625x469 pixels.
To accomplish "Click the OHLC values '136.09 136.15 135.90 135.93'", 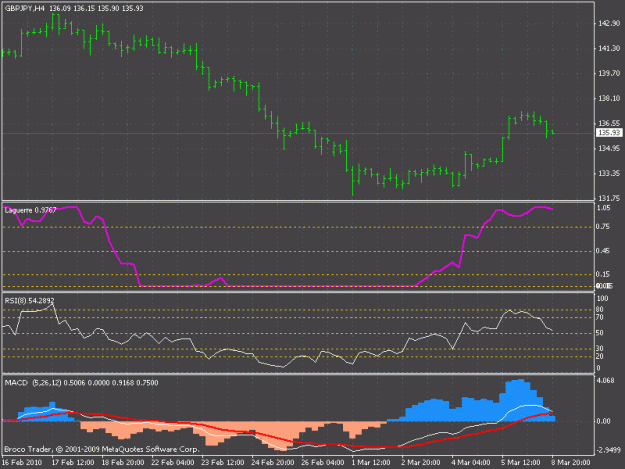I will 96,8.
